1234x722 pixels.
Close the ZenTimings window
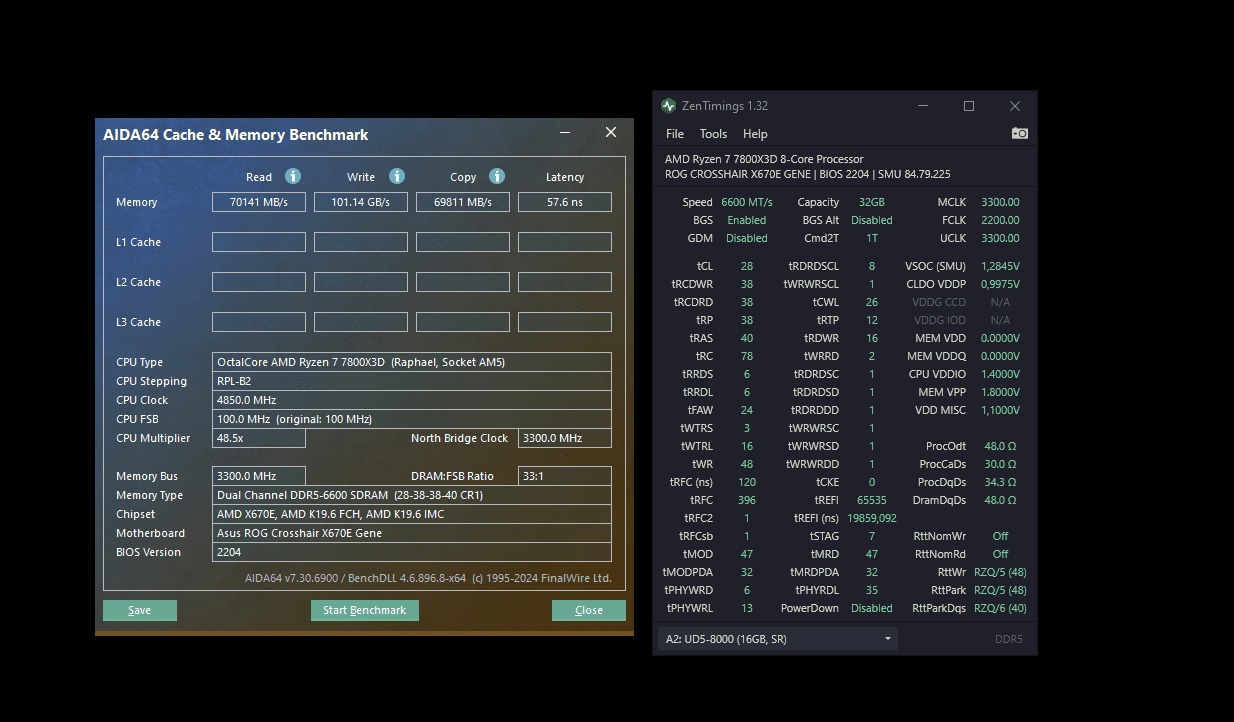[x=1014, y=106]
